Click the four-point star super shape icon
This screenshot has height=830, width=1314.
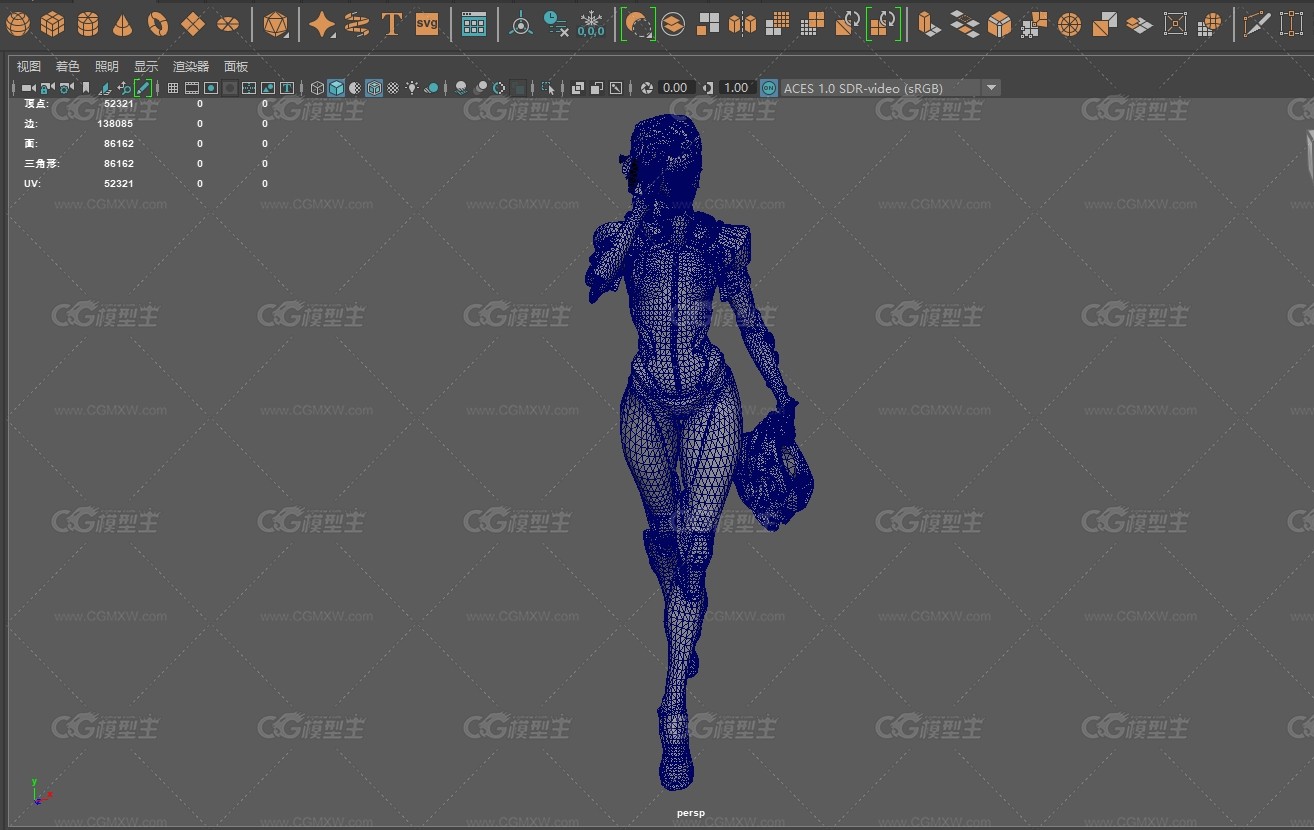point(322,23)
